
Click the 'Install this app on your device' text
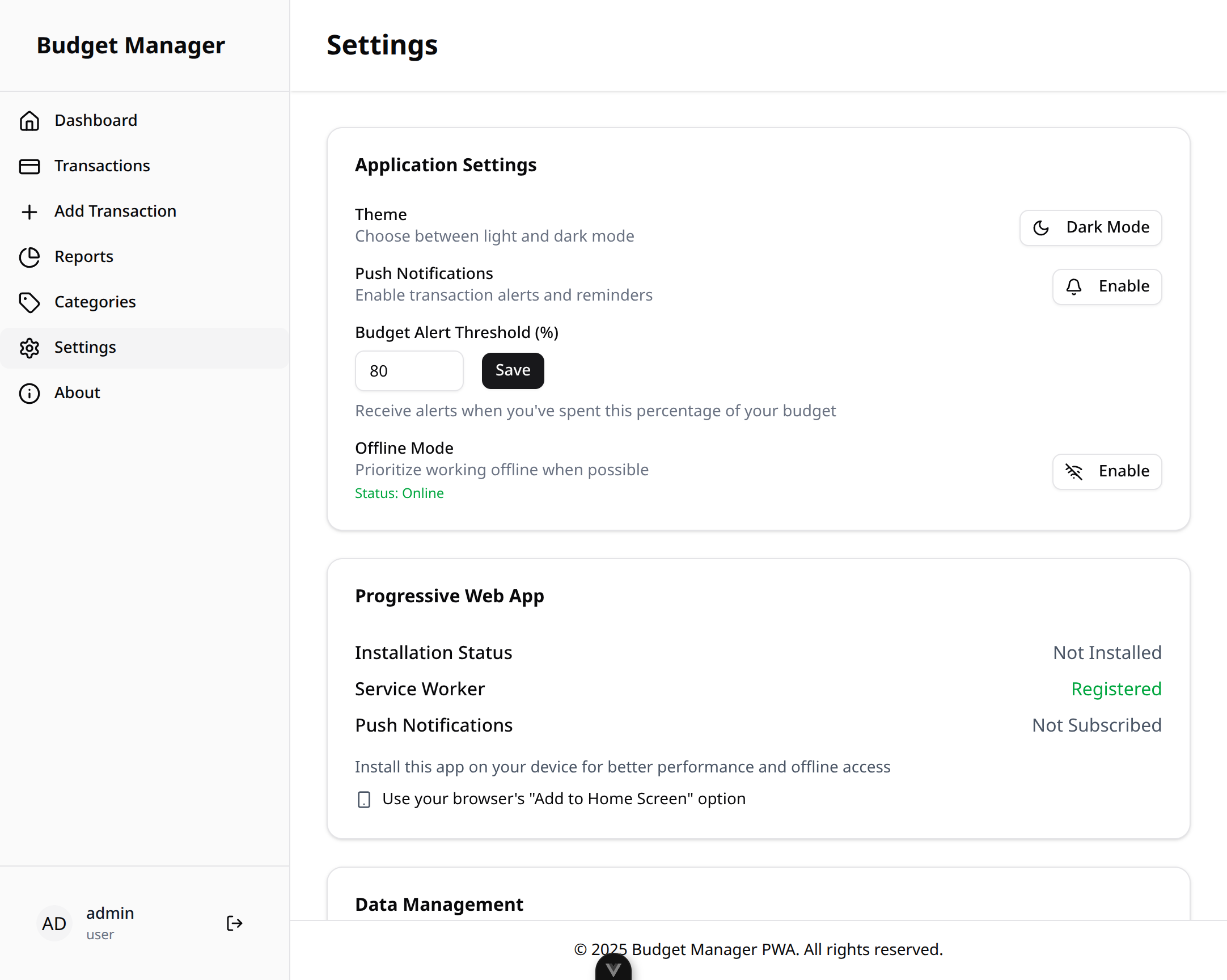coord(623,767)
